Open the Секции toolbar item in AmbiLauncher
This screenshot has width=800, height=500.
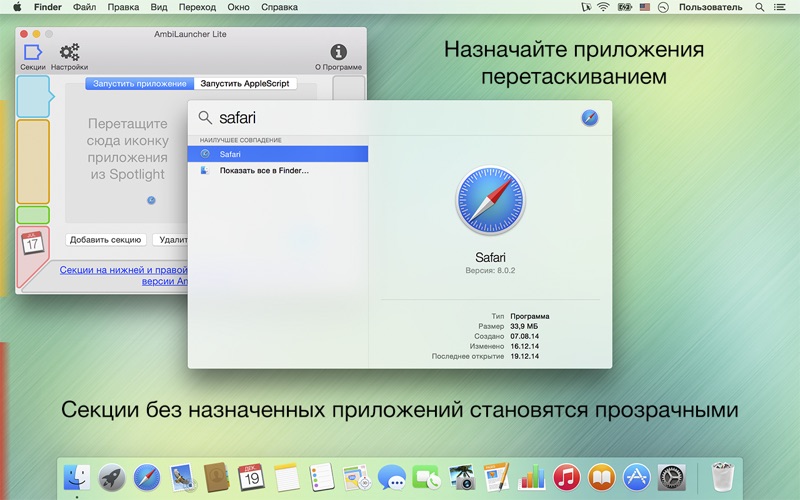[x=33, y=57]
